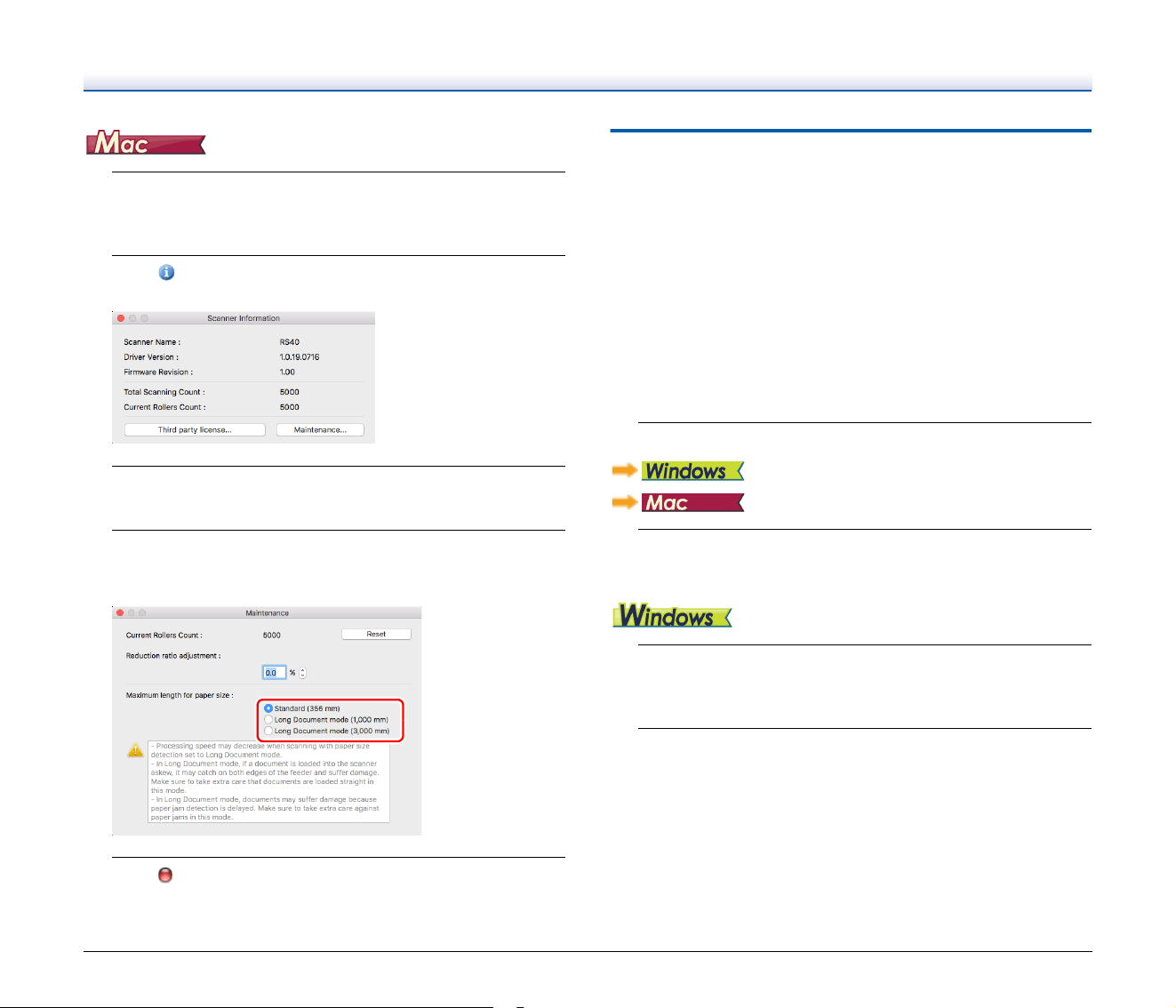
Task: Click the % sign beside the ratio field
Action: coord(292,673)
